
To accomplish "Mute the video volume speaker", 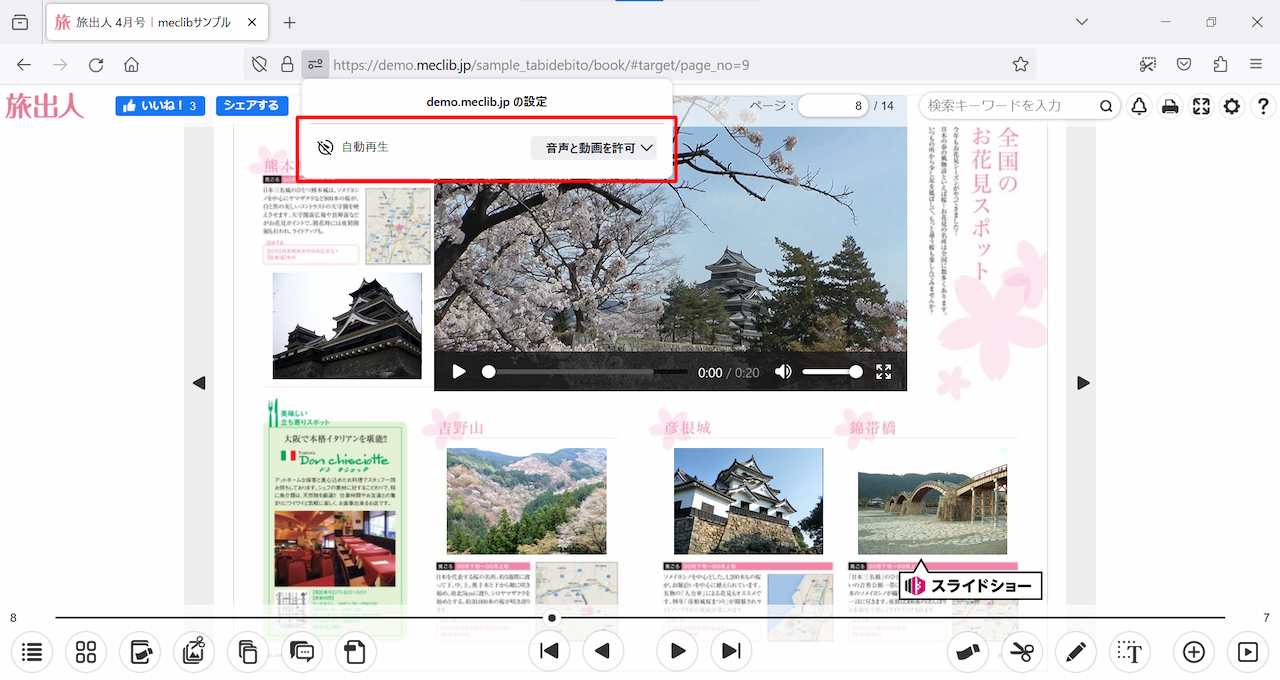I will click(783, 372).
